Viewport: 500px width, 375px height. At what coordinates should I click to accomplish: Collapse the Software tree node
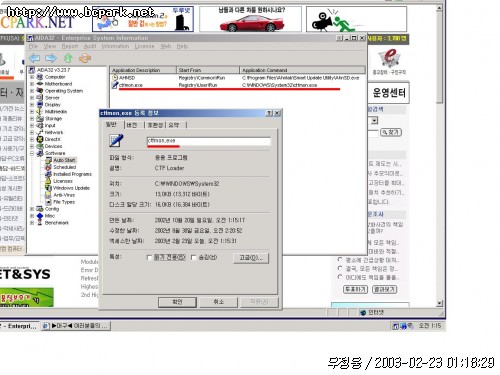(x=32, y=153)
